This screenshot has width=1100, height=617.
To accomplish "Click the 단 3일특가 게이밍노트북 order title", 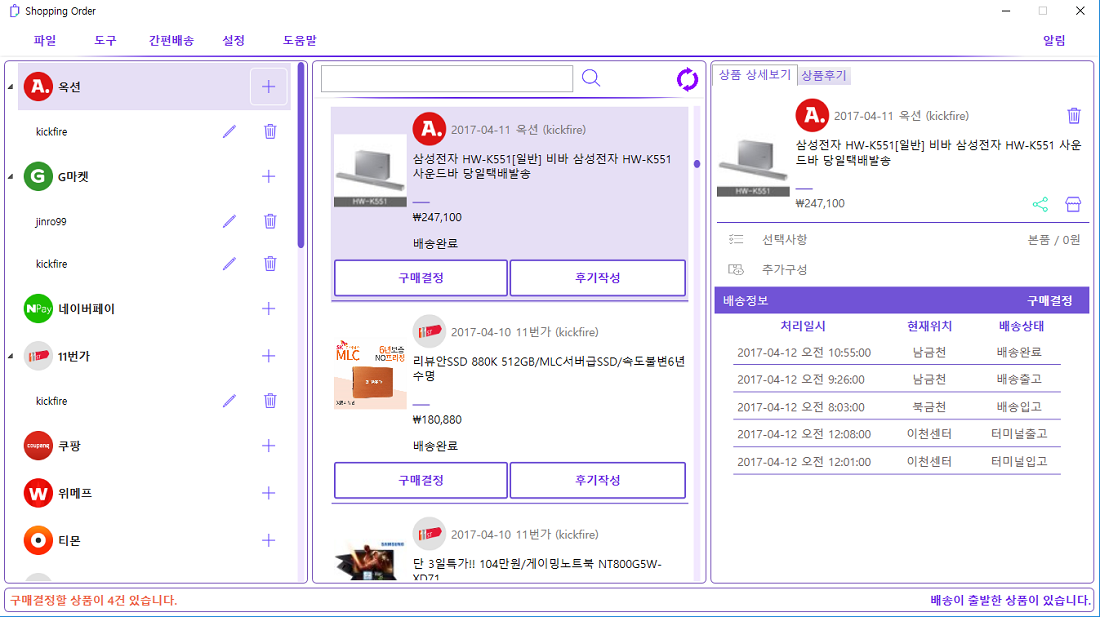I will coord(537,571).
